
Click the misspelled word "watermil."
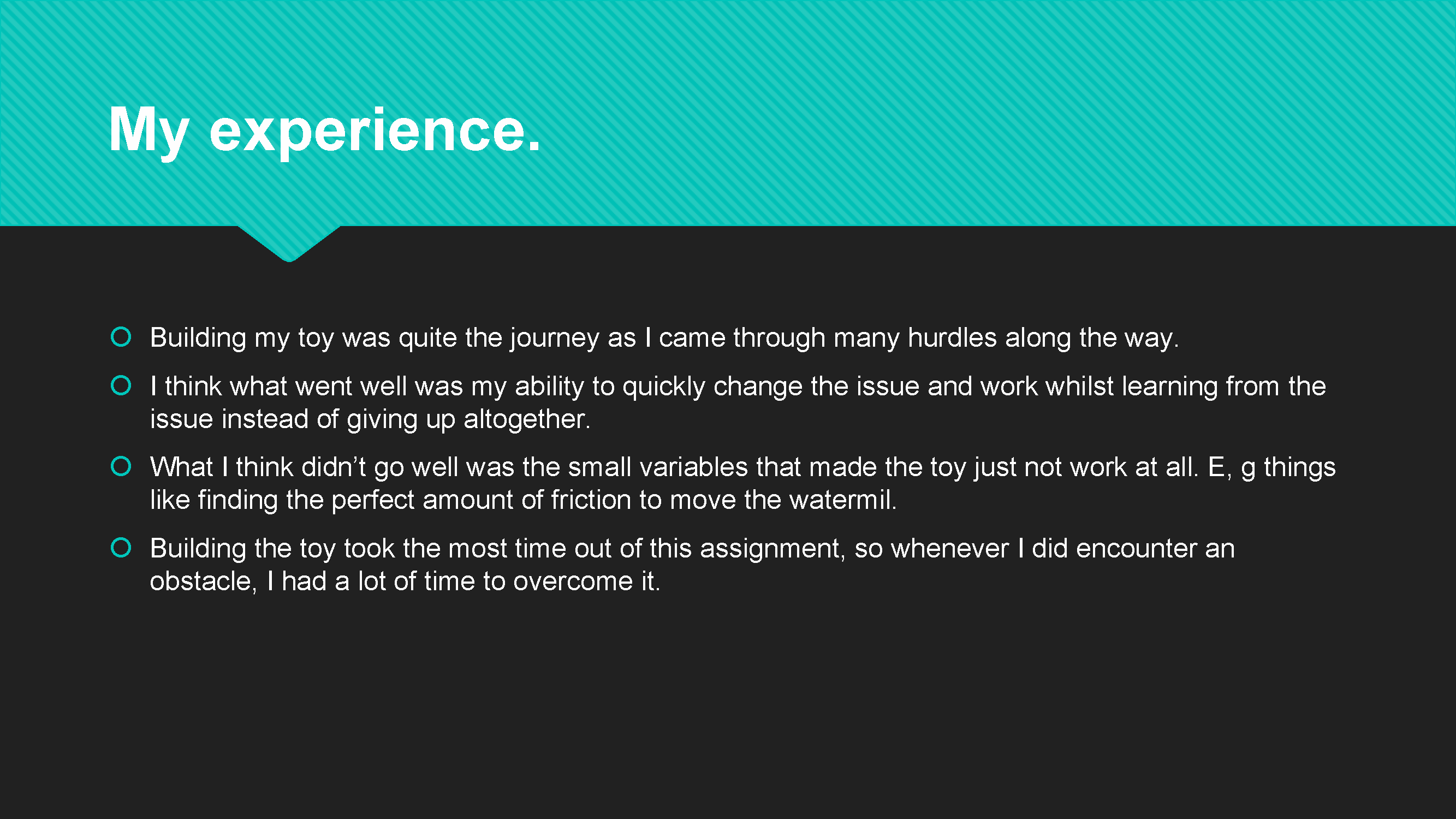tap(843, 500)
